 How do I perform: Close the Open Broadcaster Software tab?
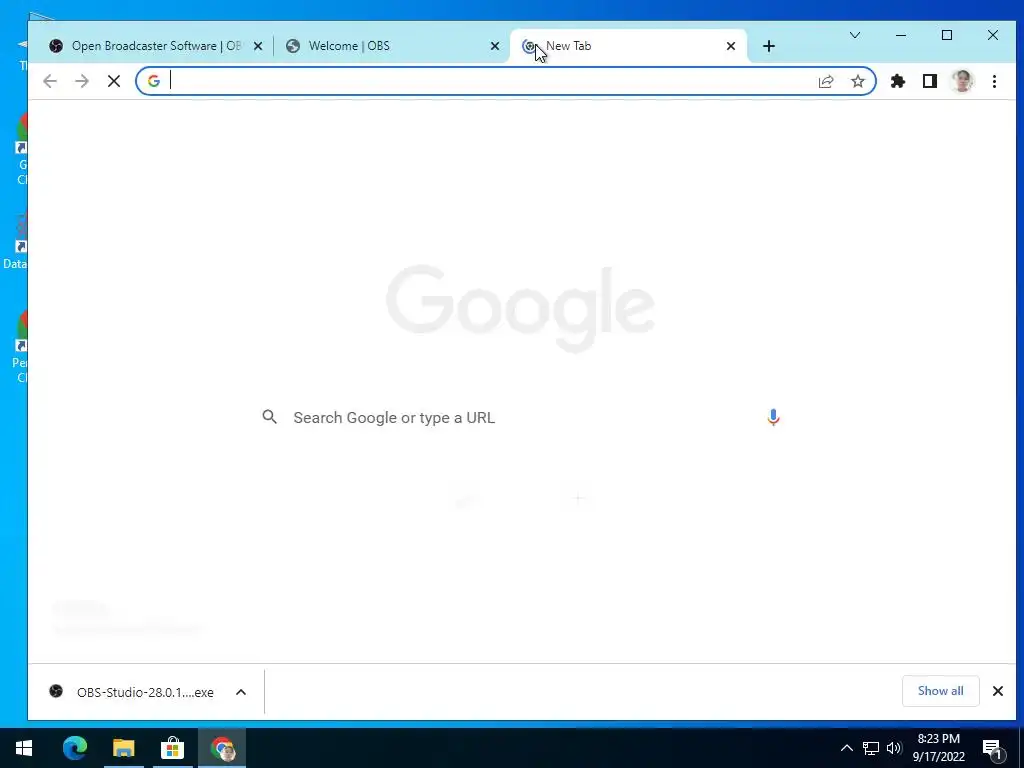(258, 46)
